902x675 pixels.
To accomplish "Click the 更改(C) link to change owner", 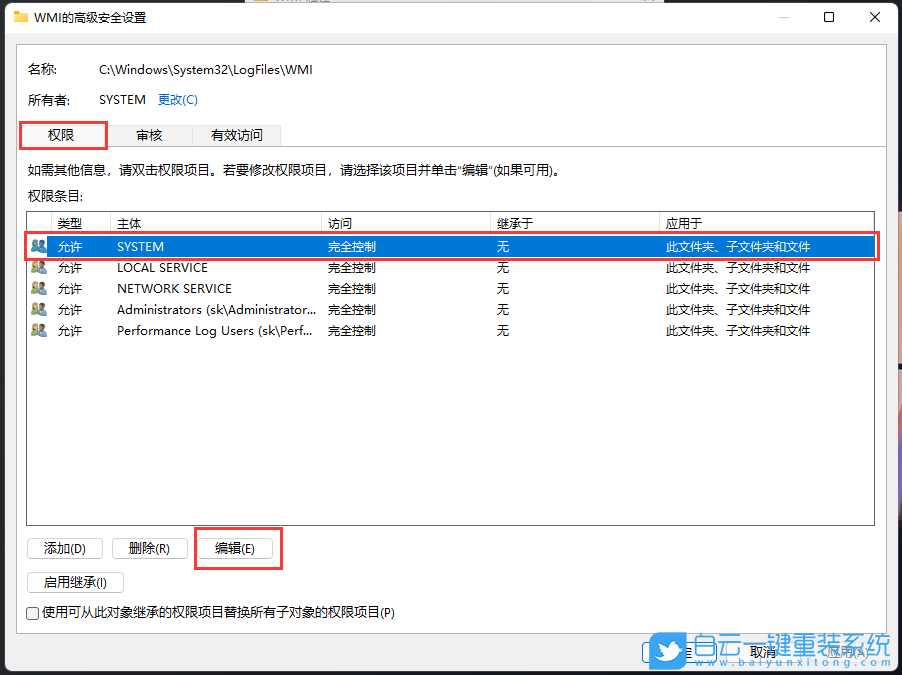I will tap(177, 99).
